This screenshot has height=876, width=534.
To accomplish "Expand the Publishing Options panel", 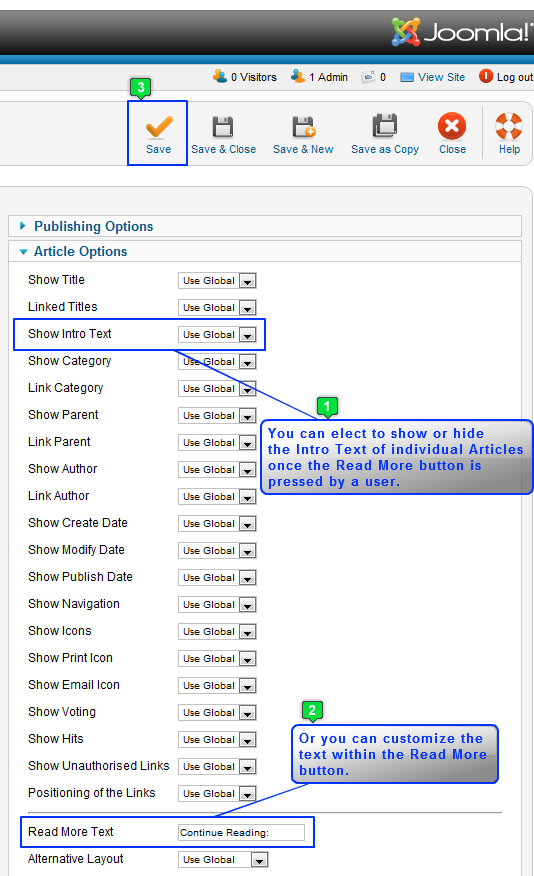I will pos(93,226).
